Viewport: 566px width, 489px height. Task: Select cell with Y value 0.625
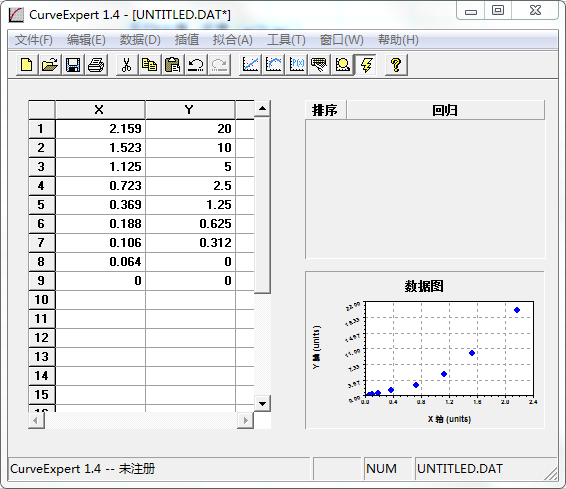click(190, 224)
